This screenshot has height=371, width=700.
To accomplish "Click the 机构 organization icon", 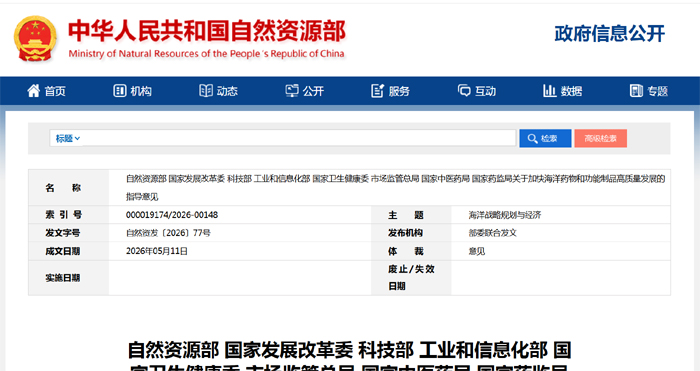I will (119, 91).
